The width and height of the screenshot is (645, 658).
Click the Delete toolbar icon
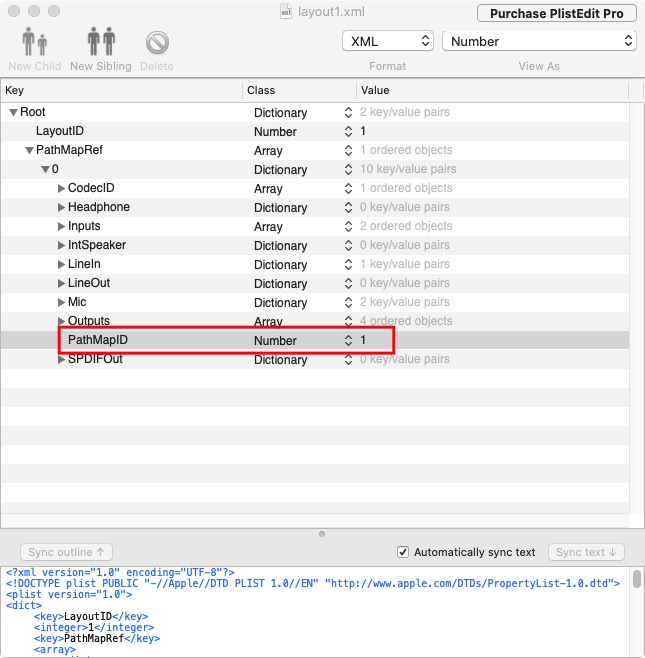[157, 43]
